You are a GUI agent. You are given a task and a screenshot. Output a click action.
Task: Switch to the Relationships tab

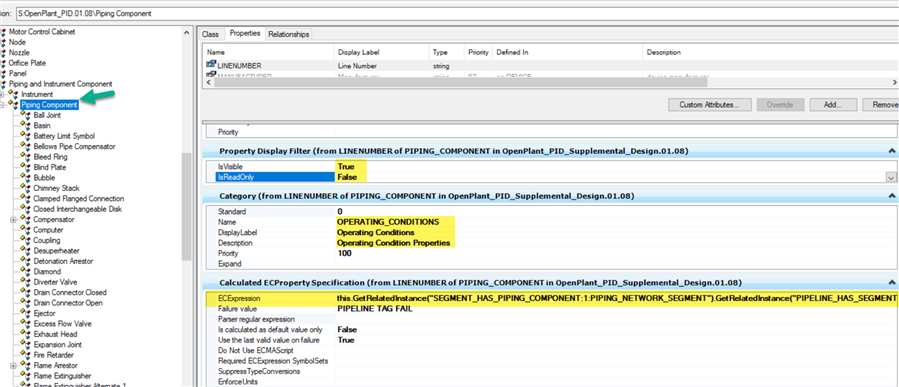click(x=289, y=34)
